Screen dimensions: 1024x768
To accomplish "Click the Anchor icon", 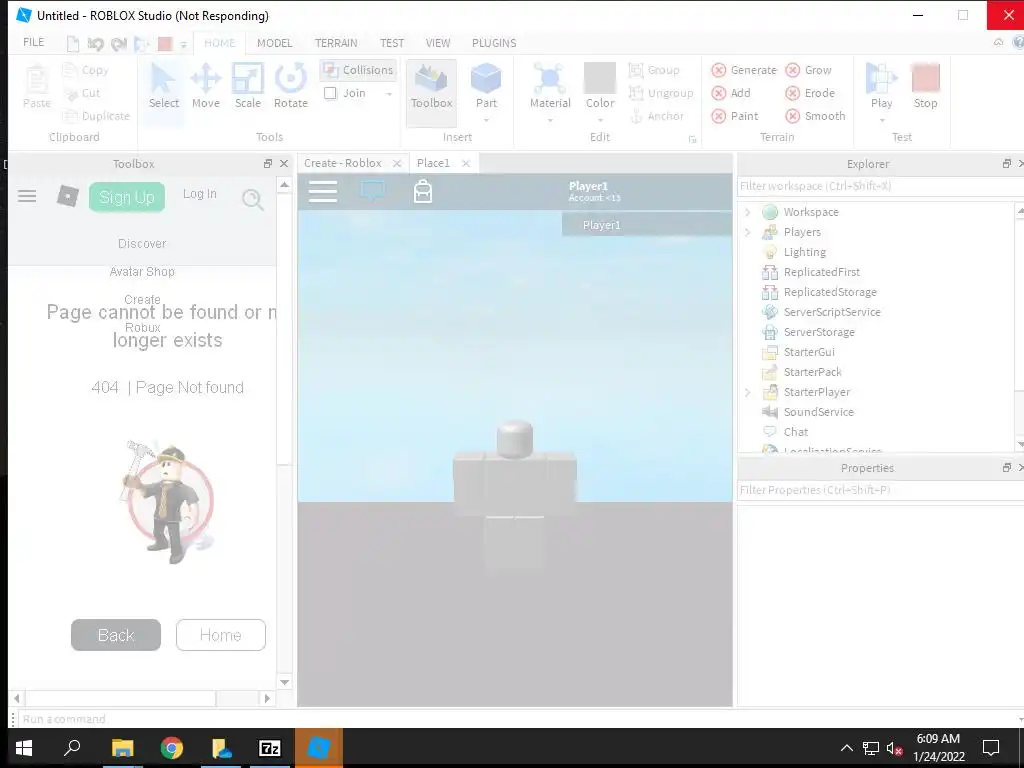I will [x=636, y=116].
